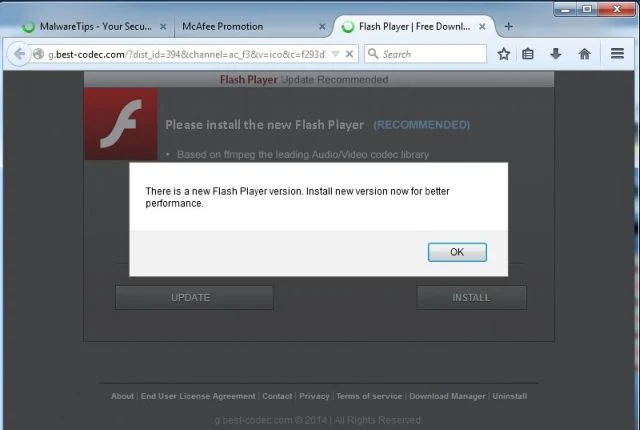This screenshot has height=430, width=640.
Task: Open a new tab with plus button
Action: pyautogui.click(x=508, y=27)
